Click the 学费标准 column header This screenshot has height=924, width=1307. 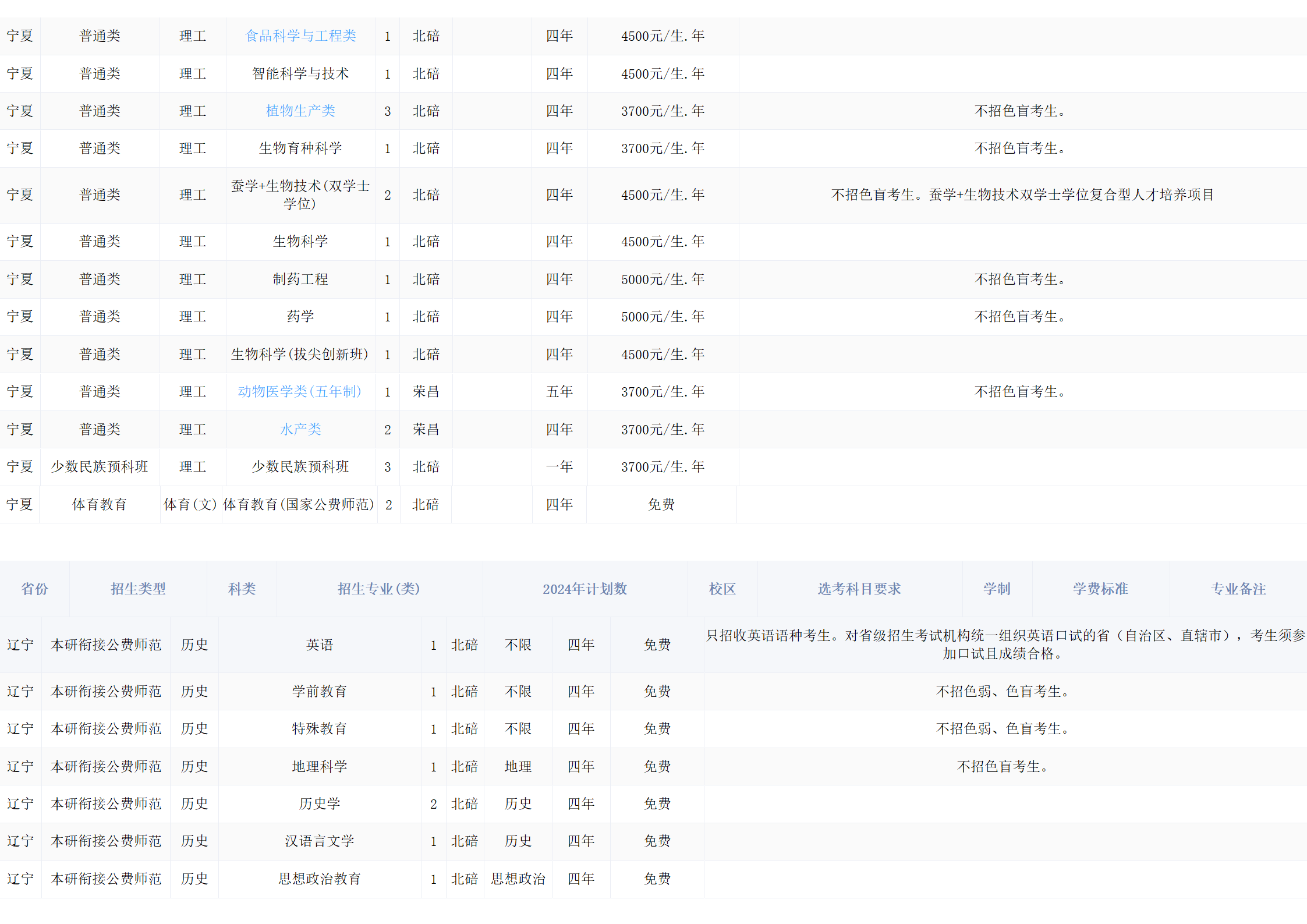click(x=1100, y=589)
